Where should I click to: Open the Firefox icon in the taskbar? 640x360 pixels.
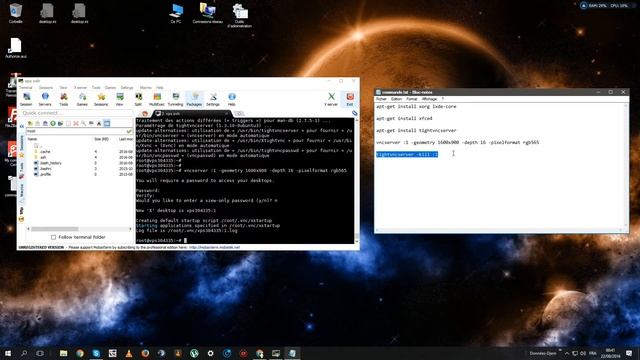tap(145, 353)
